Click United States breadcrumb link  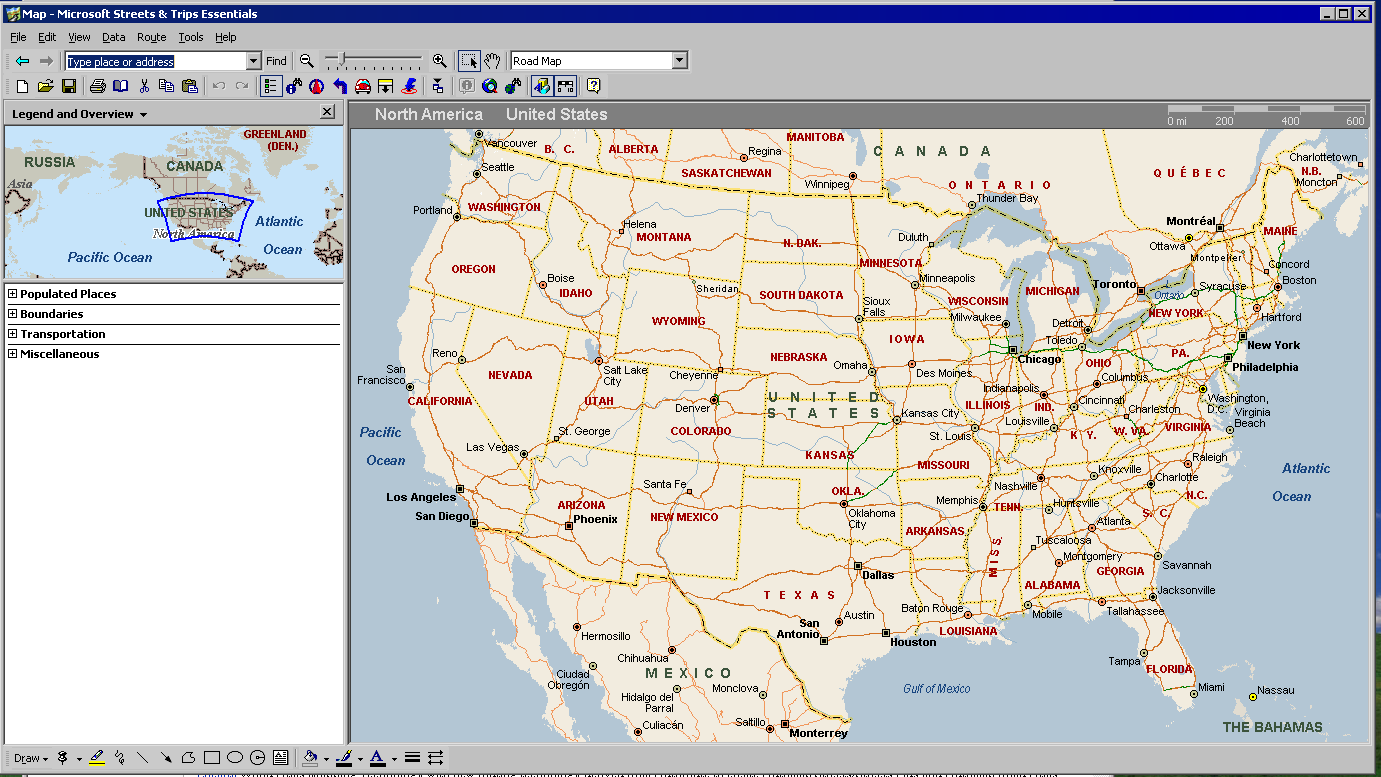point(557,114)
